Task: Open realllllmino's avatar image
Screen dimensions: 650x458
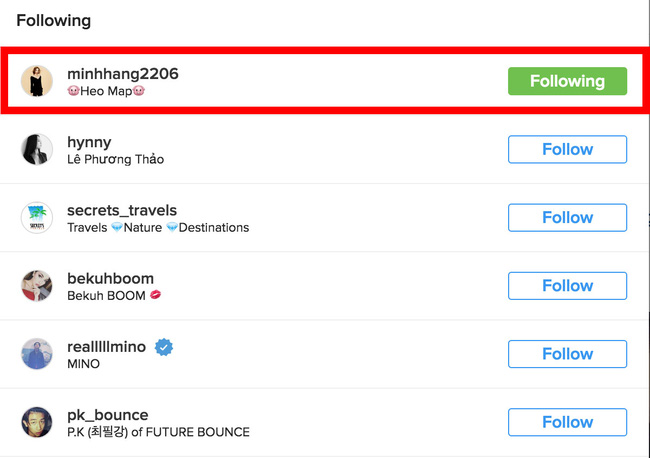Action: tap(37, 354)
